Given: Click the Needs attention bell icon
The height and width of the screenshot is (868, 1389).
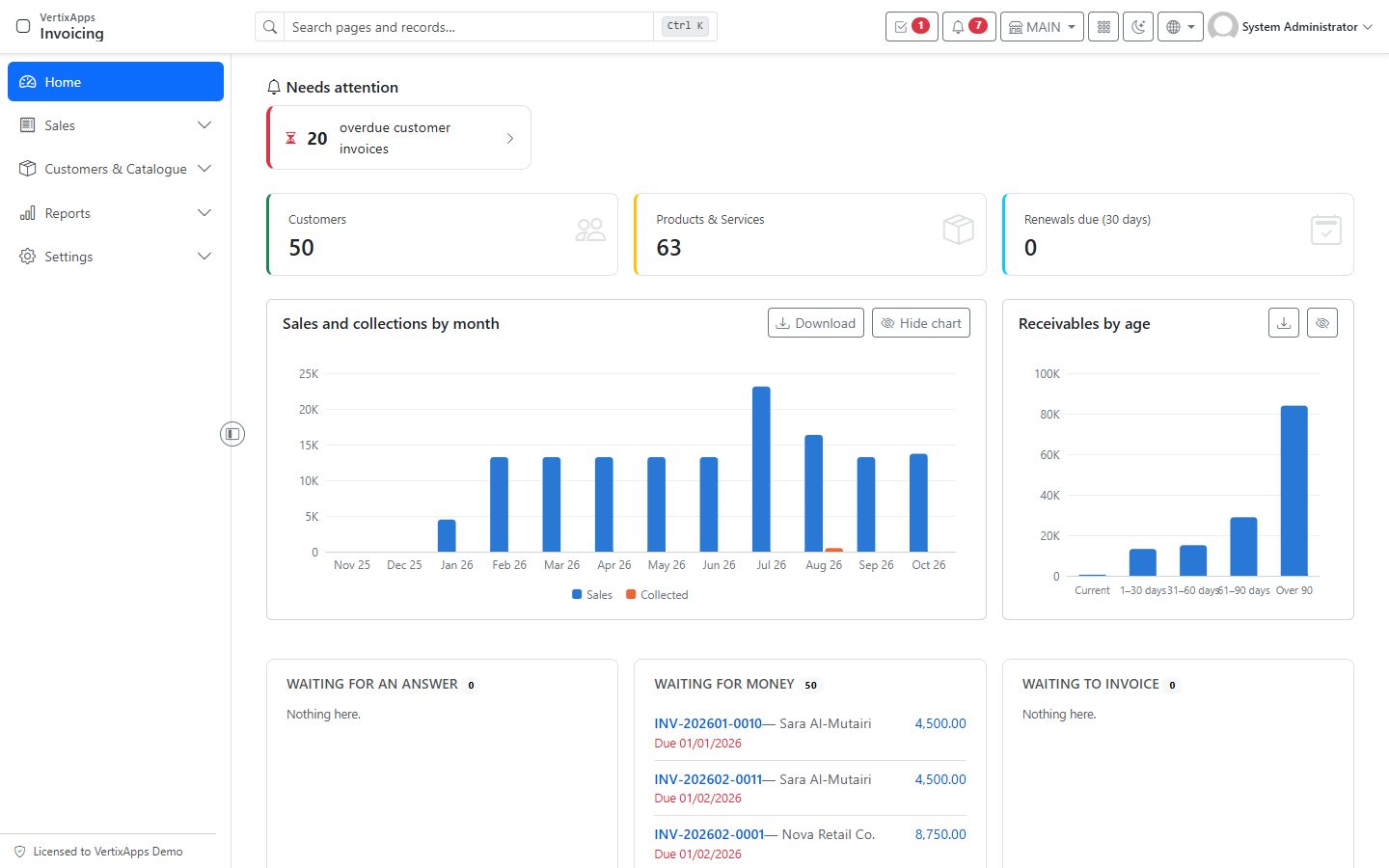Looking at the screenshot, I should [274, 87].
